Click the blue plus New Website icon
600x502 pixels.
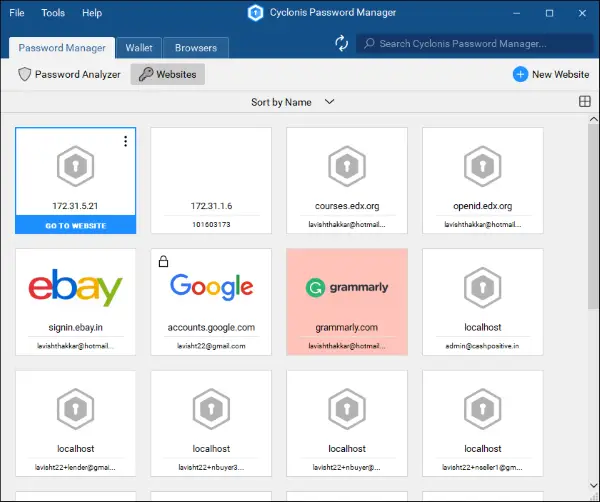click(520, 74)
